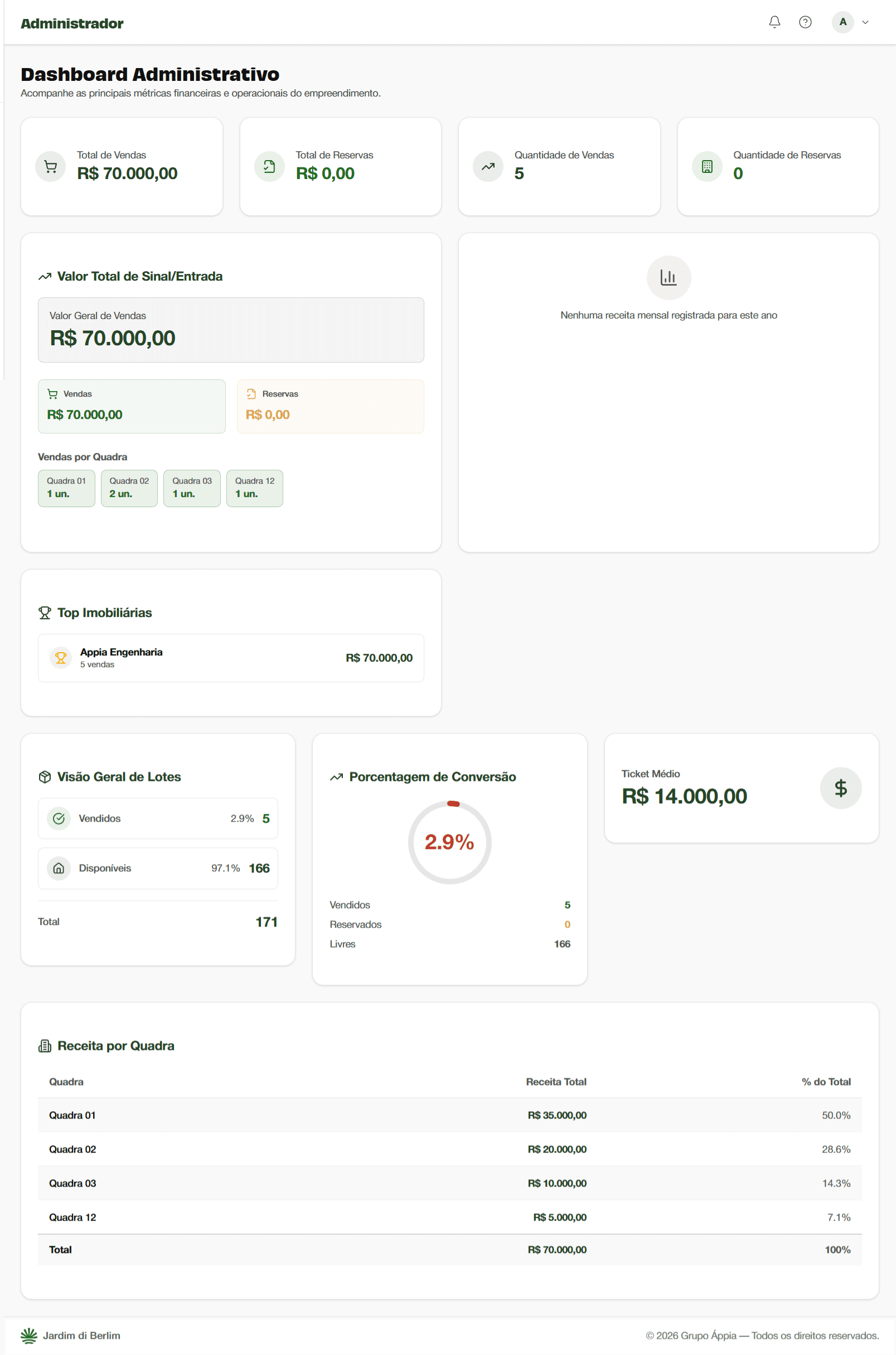Select the Quadra 12 chip
The width and height of the screenshot is (896, 1355).
(254, 488)
